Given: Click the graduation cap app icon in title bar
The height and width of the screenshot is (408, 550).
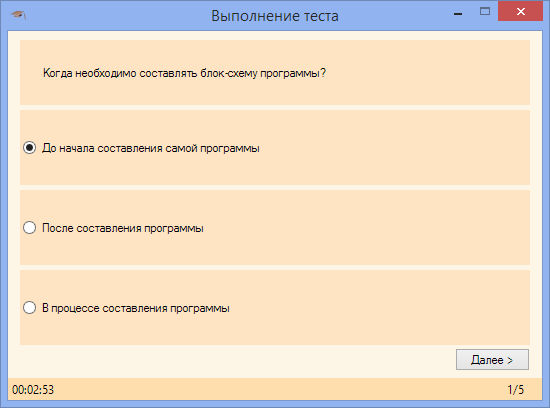Looking at the screenshot, I should 18,15.
